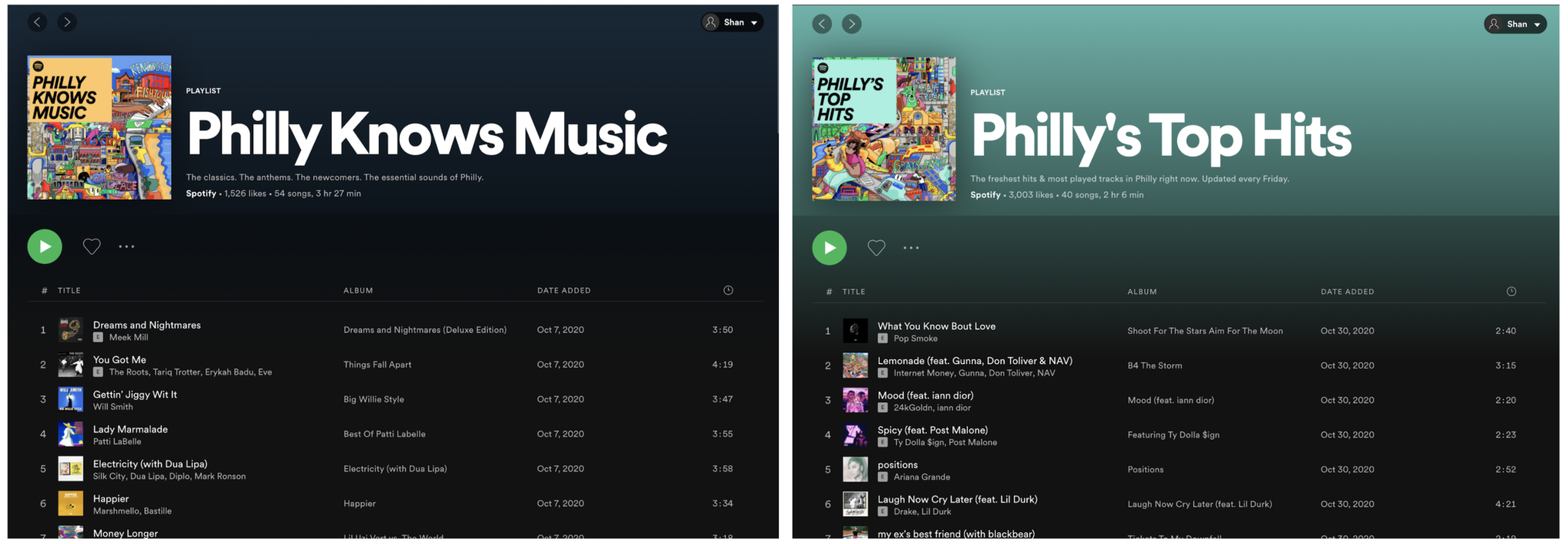
Task: Click Lady Marmalade track artwork
Action: pos(71,434)
